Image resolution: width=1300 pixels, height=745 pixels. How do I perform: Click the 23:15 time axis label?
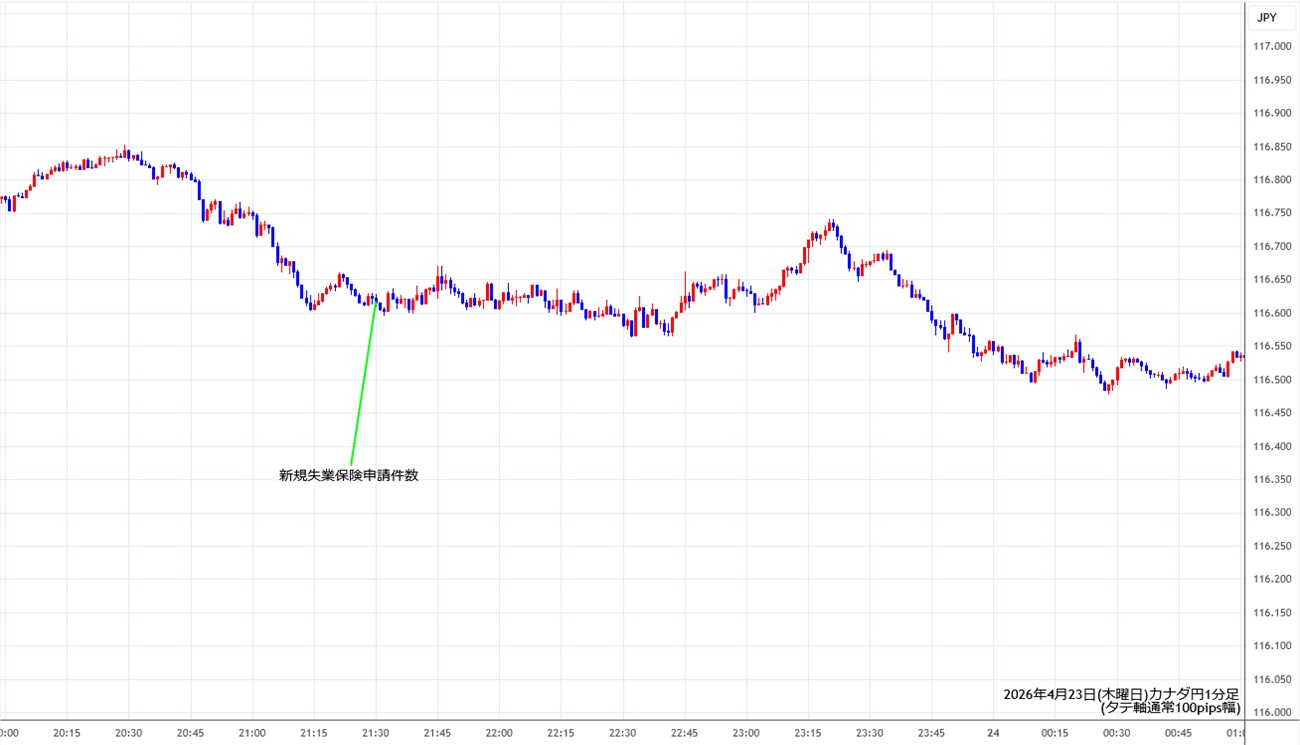tap(808, 733)
